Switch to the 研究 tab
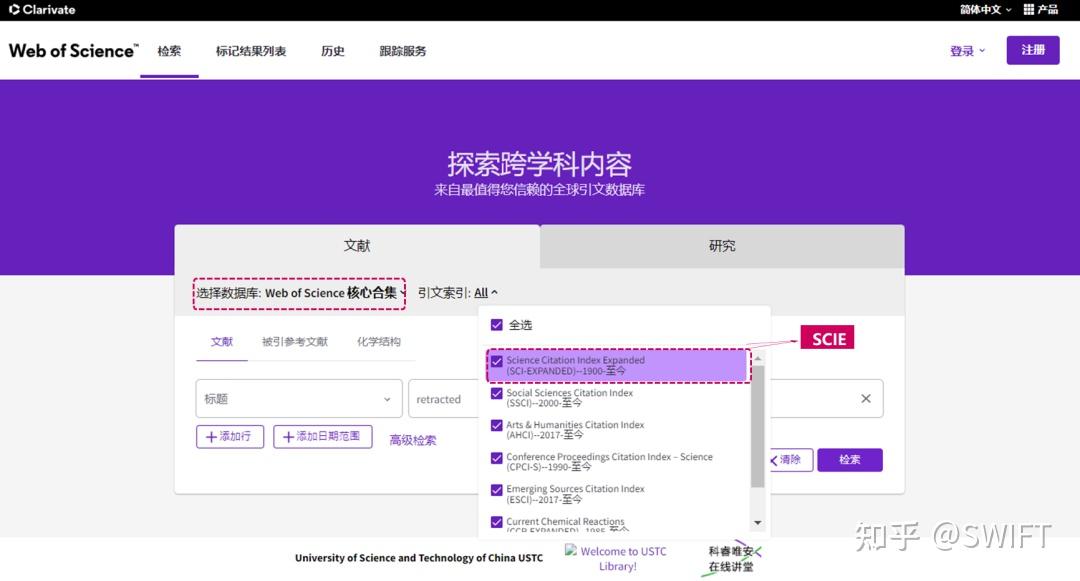Screen dimensions: 1080x581 tap(720, 245)
